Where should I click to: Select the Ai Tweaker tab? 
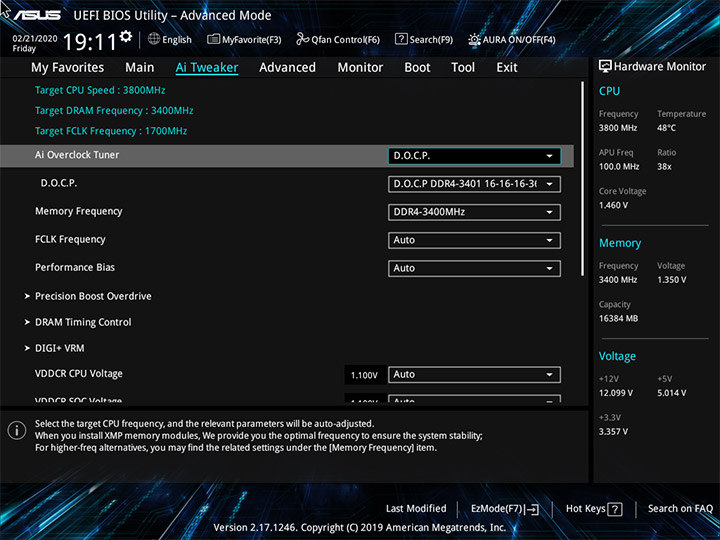(207, 68)
